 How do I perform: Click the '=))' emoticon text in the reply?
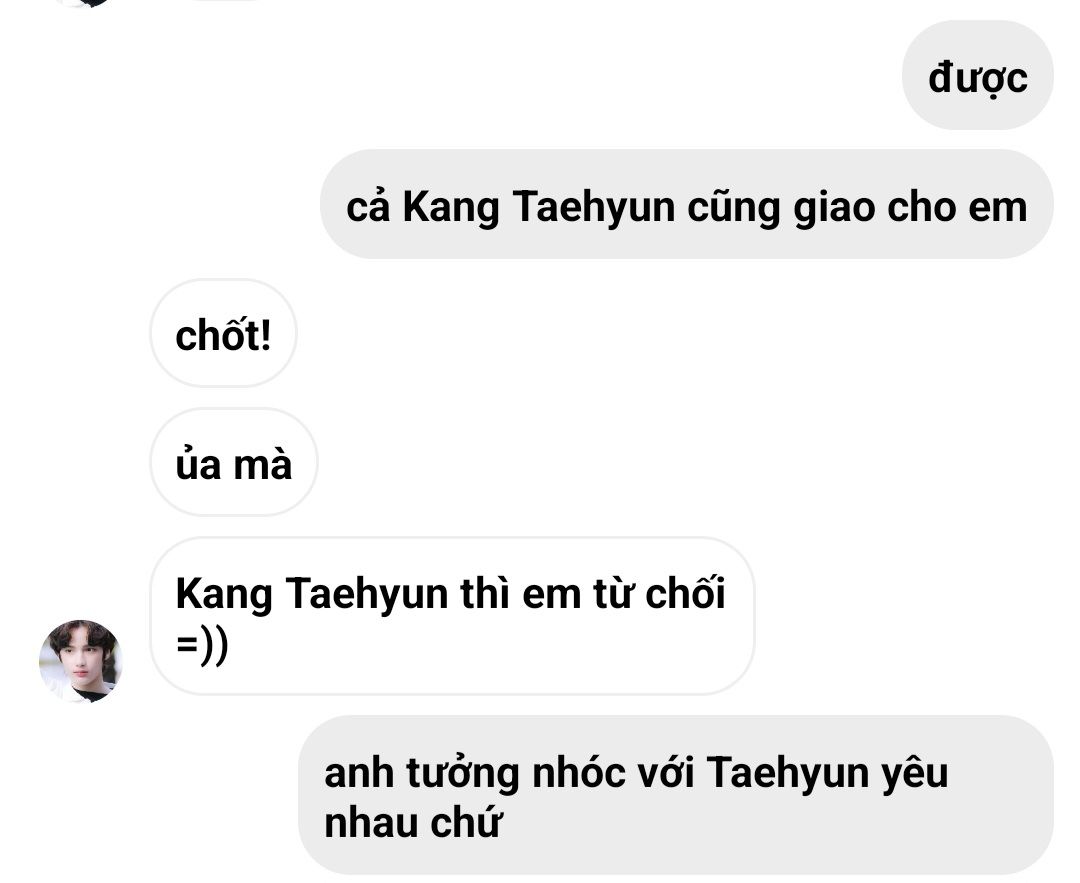pyautogui.click(x=202, y=646)
